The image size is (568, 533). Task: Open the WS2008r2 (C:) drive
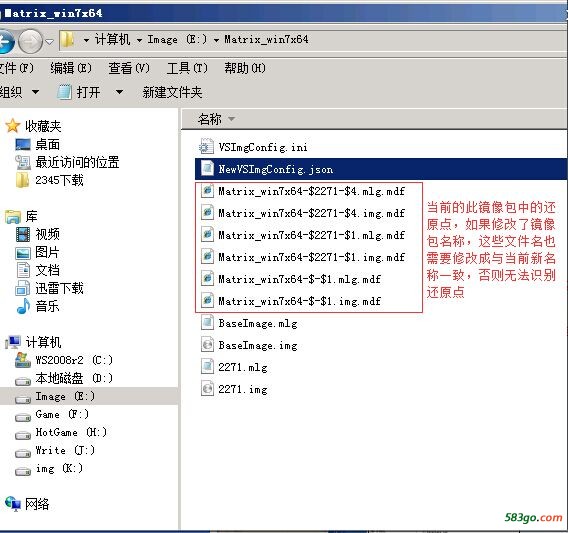tap(64, 360)
